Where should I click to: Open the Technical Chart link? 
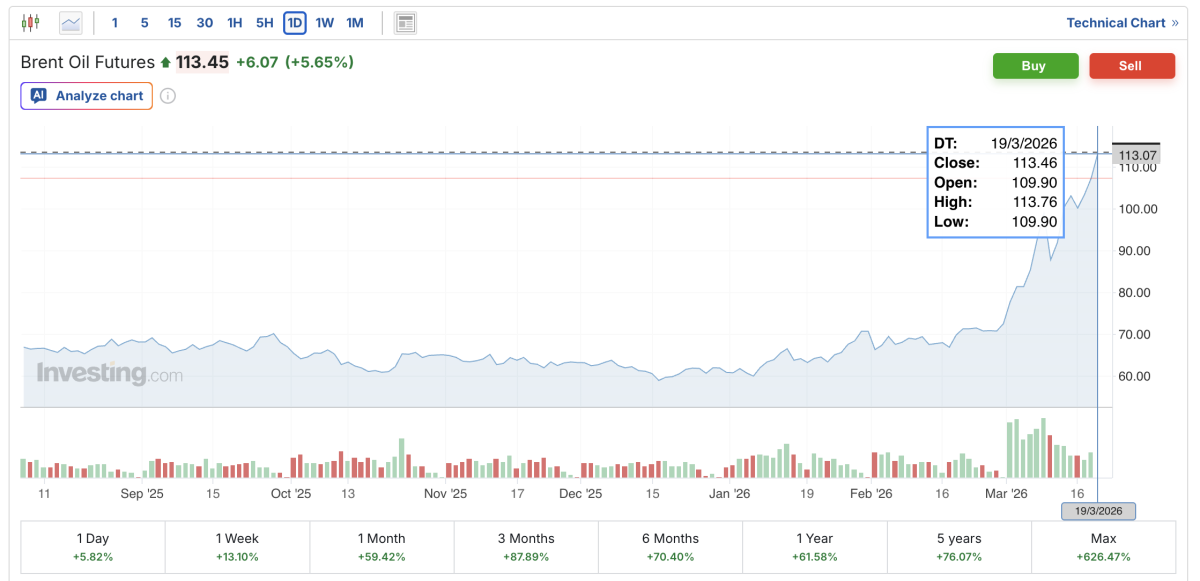(1121, 22)
